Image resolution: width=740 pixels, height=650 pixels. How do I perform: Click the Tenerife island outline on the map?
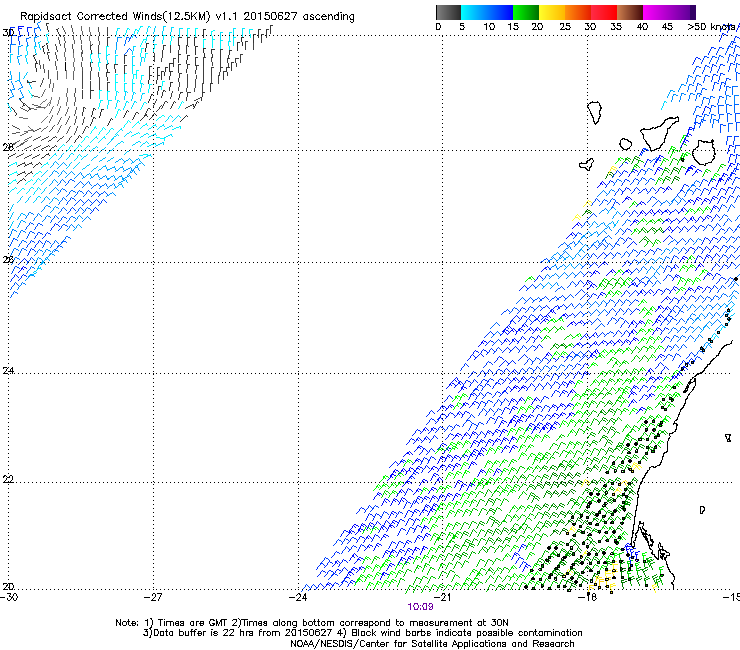(x=659, y=133)
